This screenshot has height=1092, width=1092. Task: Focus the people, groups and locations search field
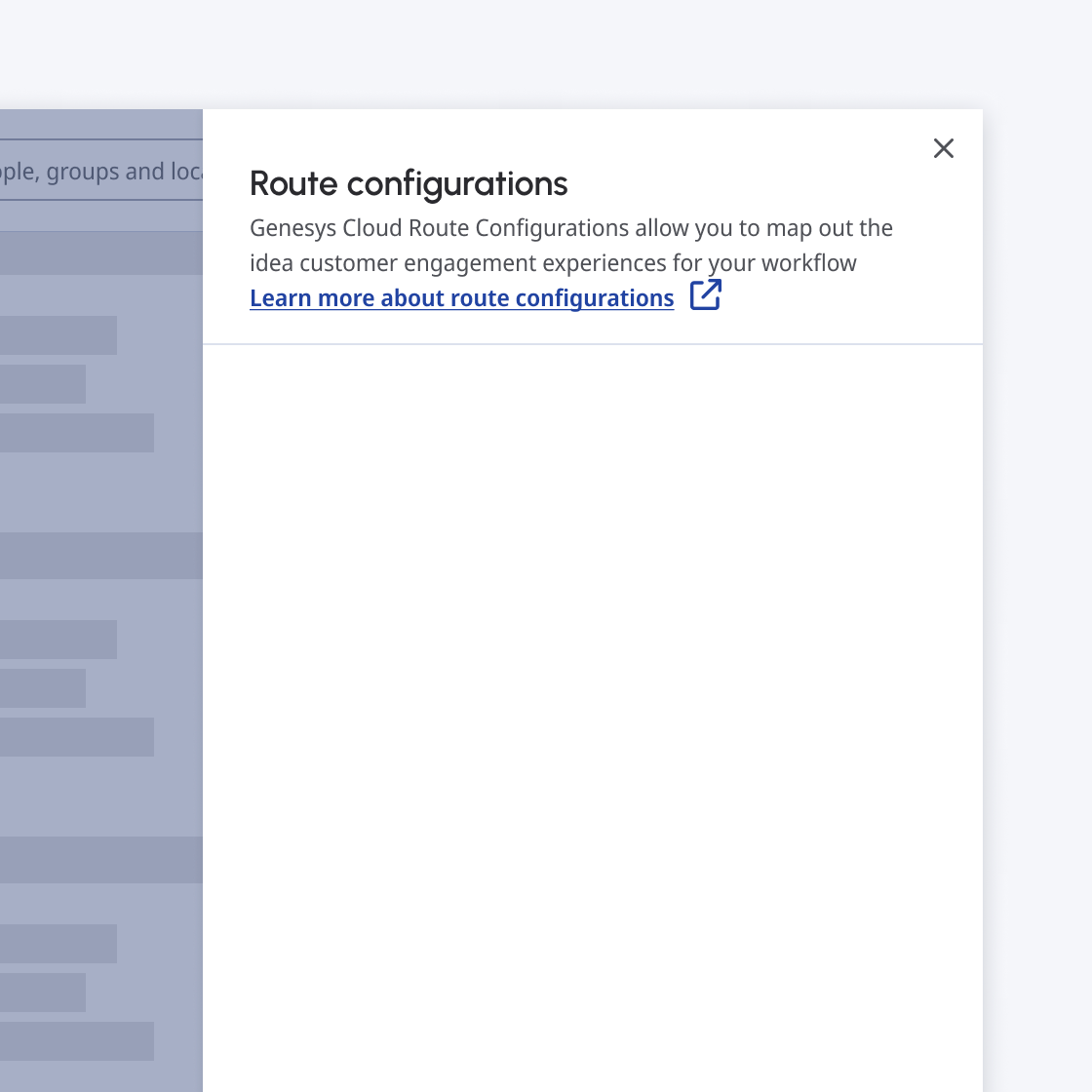pos(97,172)
